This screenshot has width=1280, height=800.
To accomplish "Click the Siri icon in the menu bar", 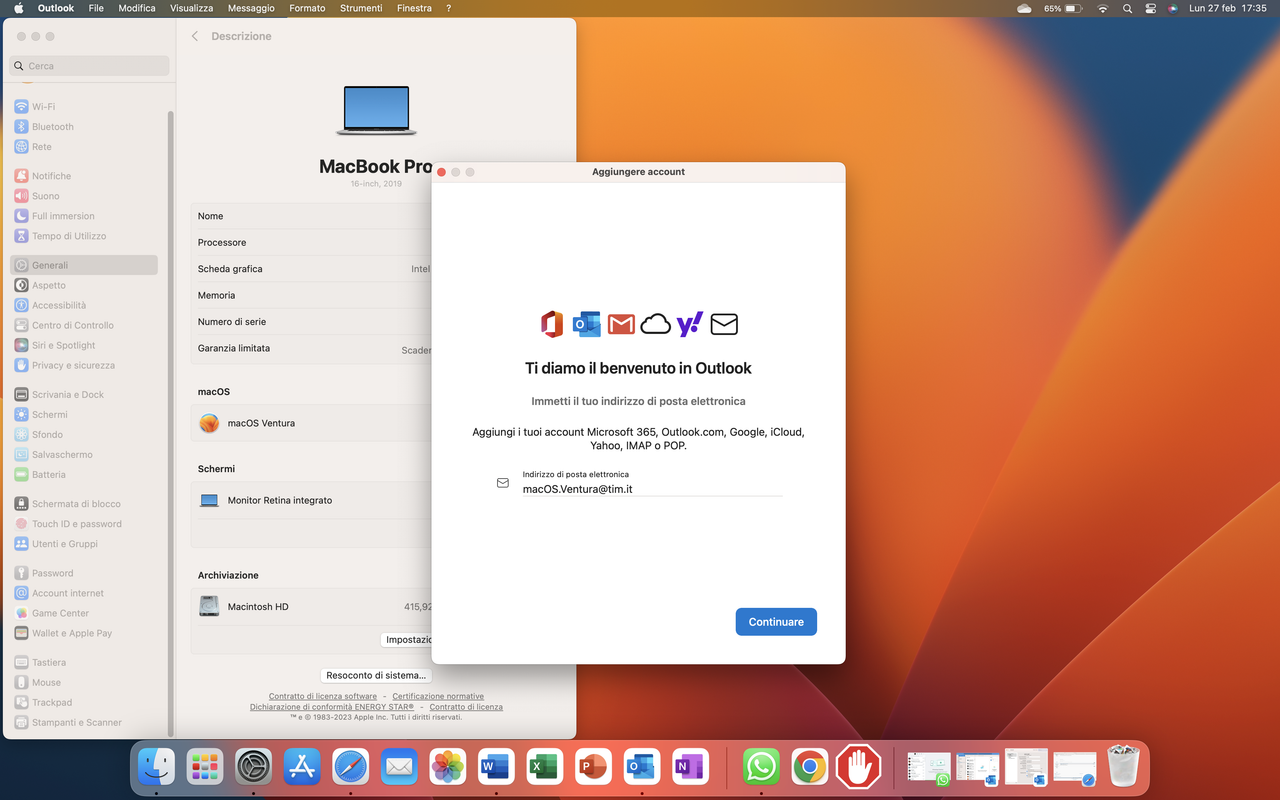I will [1172, 8].
